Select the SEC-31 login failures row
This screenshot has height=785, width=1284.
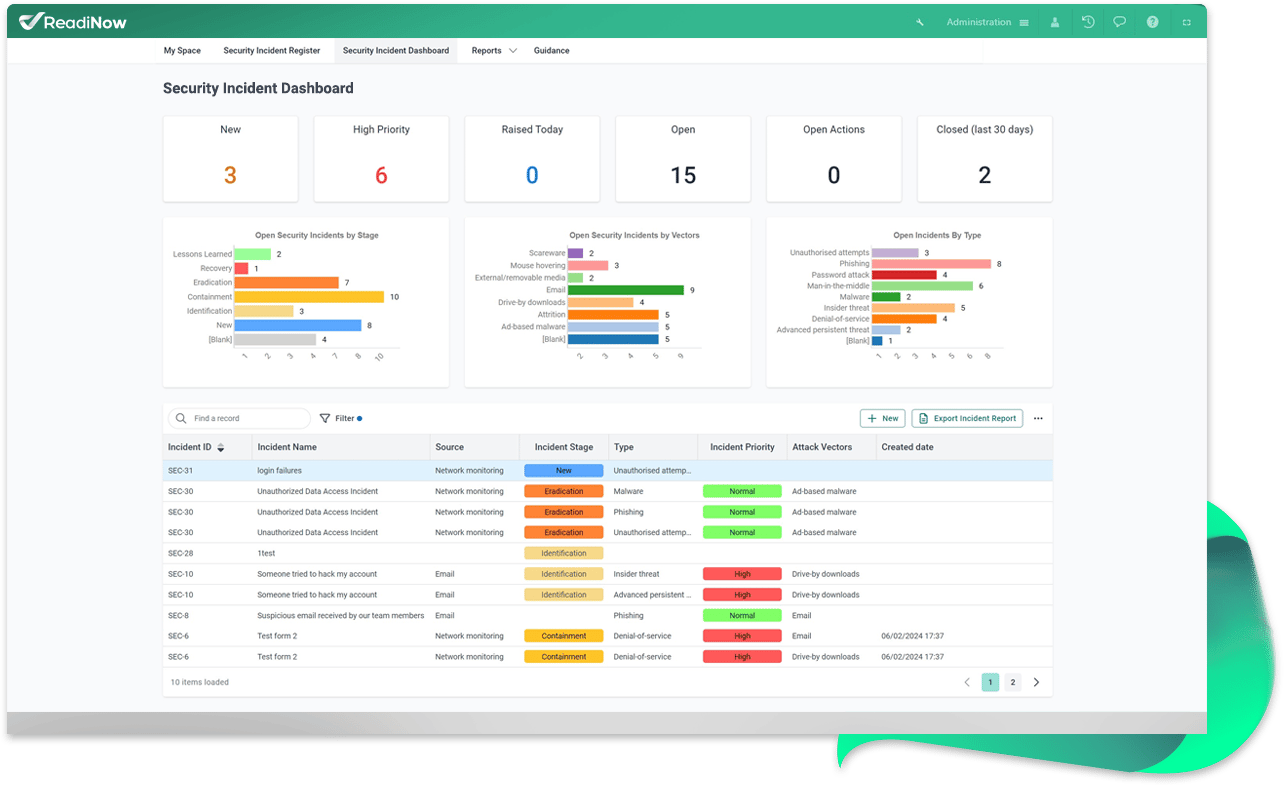(x=608, y=470)
